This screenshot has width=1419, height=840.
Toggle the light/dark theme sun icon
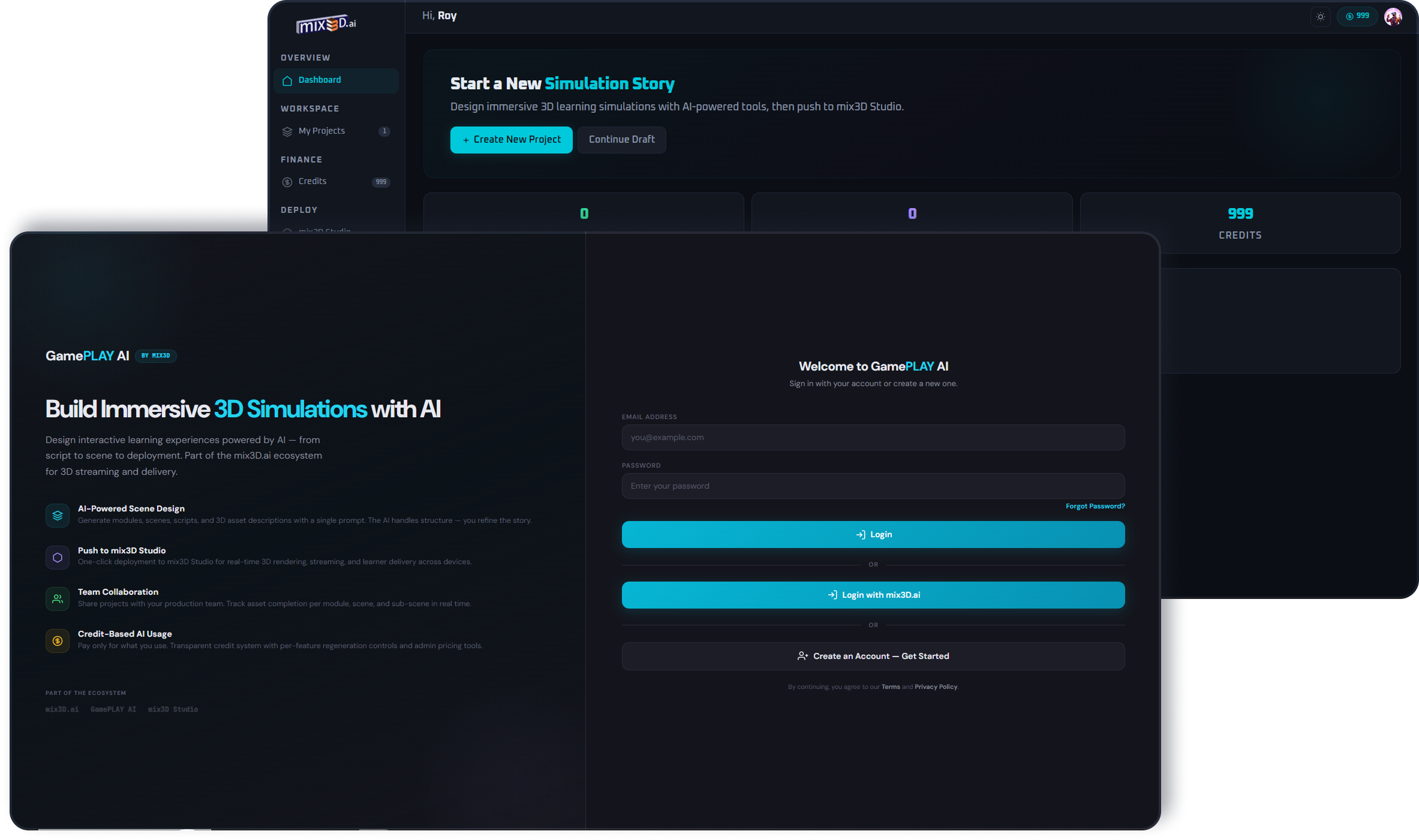pyautogui.click(x=1320, y=17)
